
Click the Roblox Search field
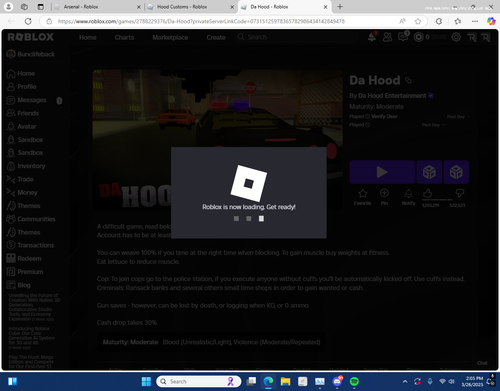297,37
